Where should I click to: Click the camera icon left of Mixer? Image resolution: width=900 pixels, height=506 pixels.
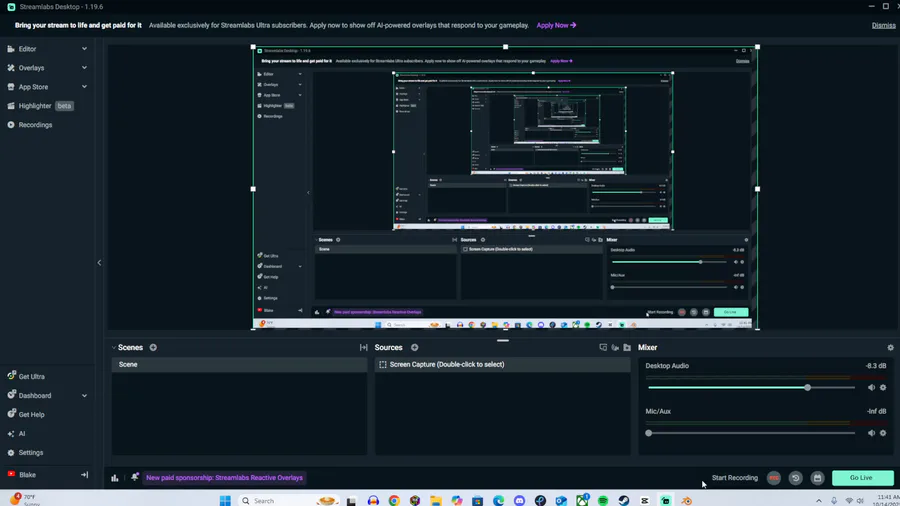click(x=615, y=348)
